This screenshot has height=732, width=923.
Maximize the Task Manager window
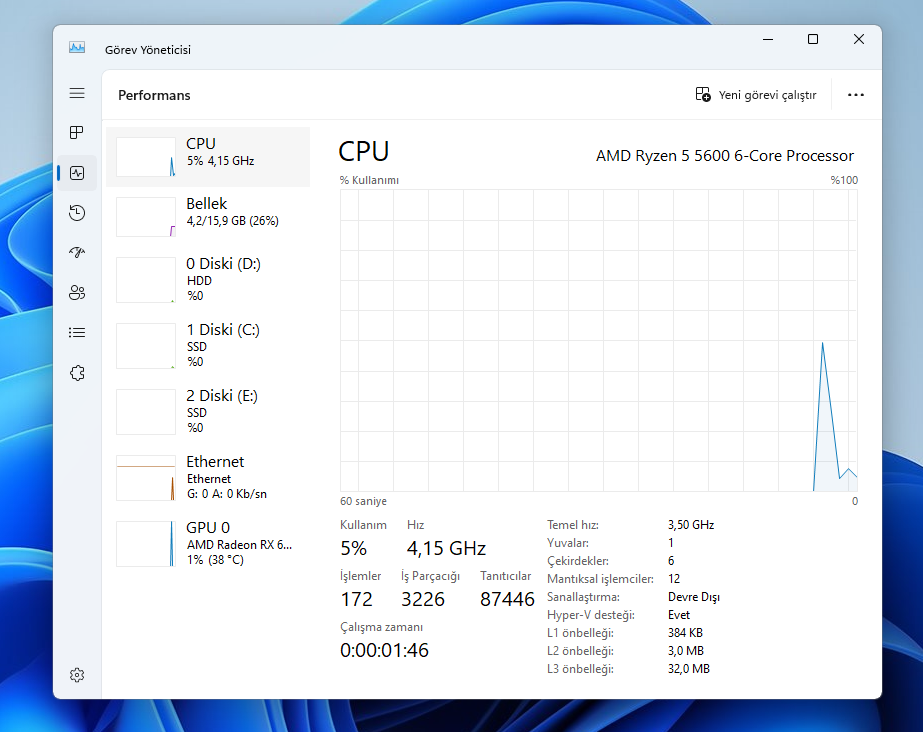813,39
